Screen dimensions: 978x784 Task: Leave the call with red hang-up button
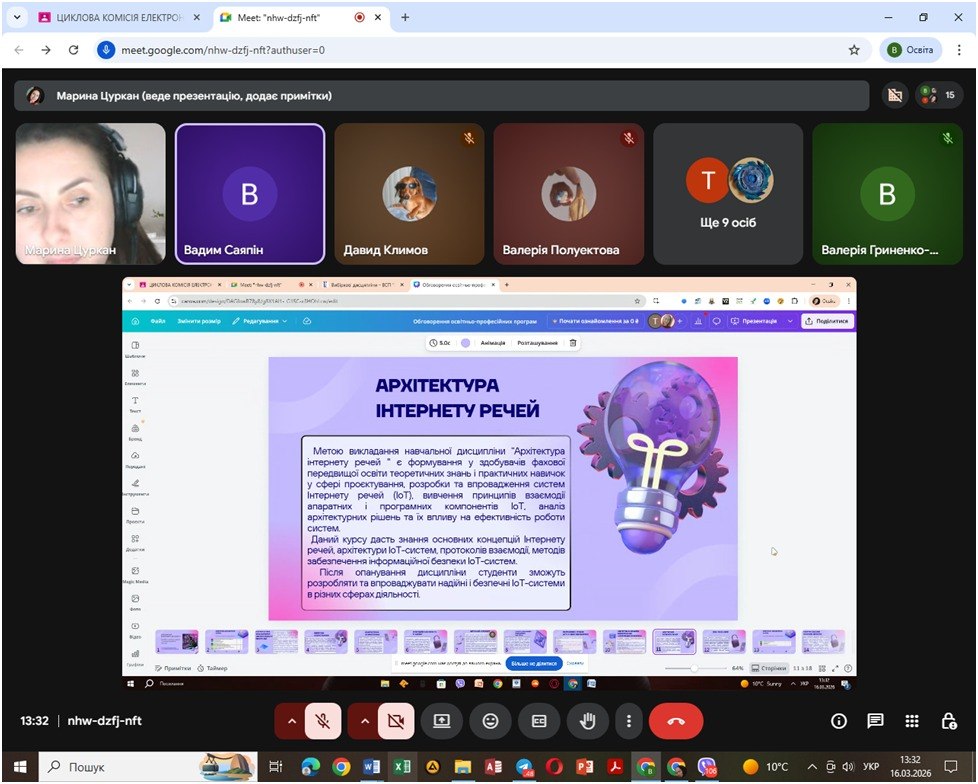tap(676, 721)
